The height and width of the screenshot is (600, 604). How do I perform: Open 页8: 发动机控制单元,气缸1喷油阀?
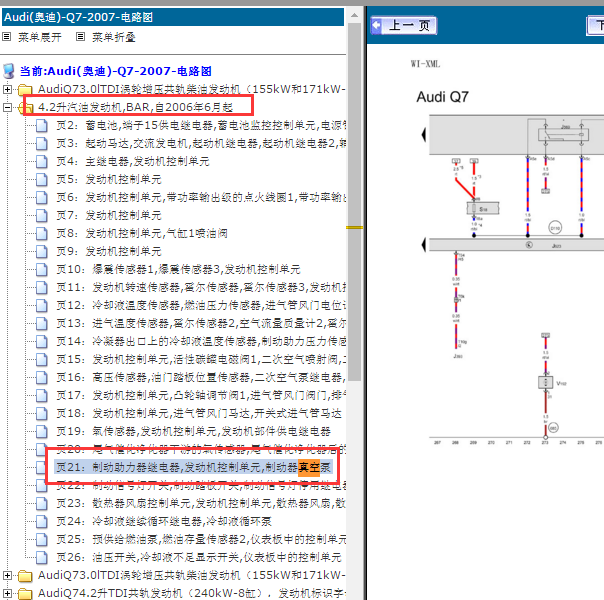pyautogui.click(x=142, y=233)
